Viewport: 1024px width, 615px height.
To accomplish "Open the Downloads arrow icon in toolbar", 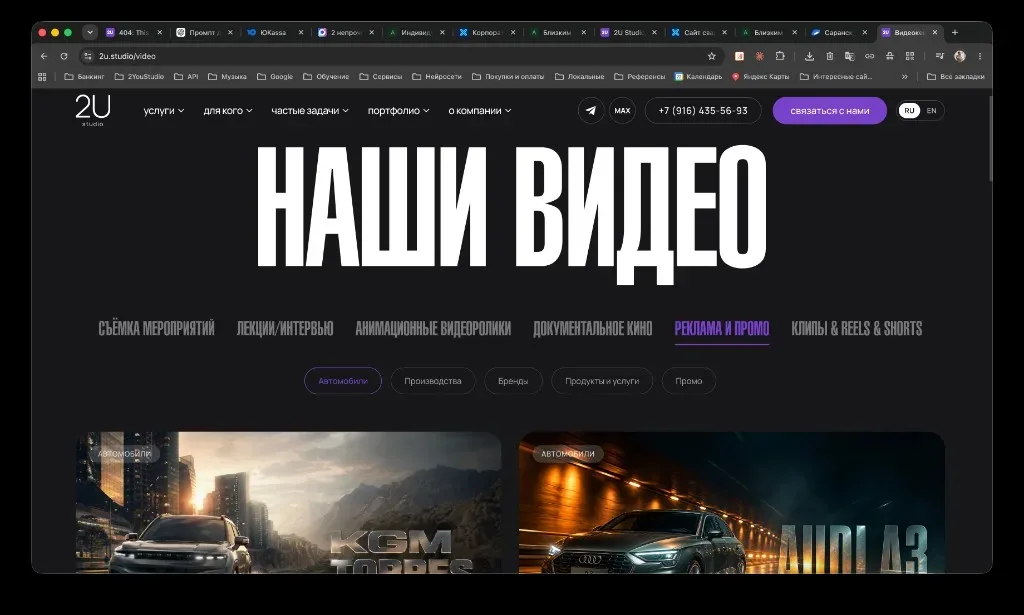I will click(x=809, y=56).
